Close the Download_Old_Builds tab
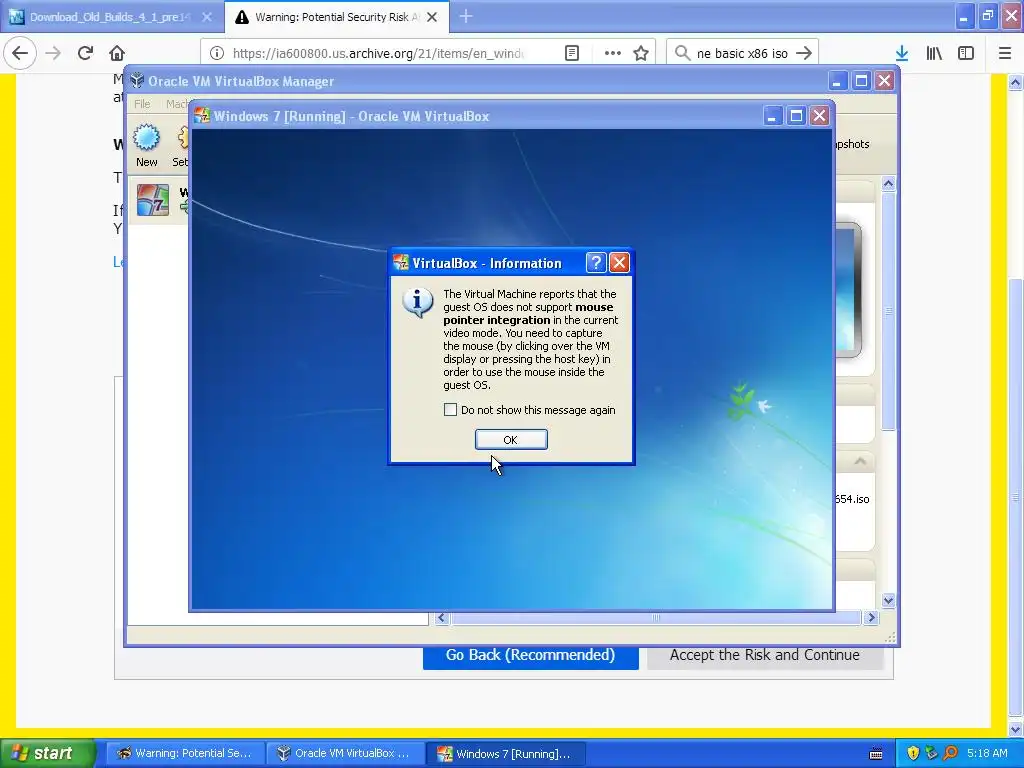 click(207, 17)
